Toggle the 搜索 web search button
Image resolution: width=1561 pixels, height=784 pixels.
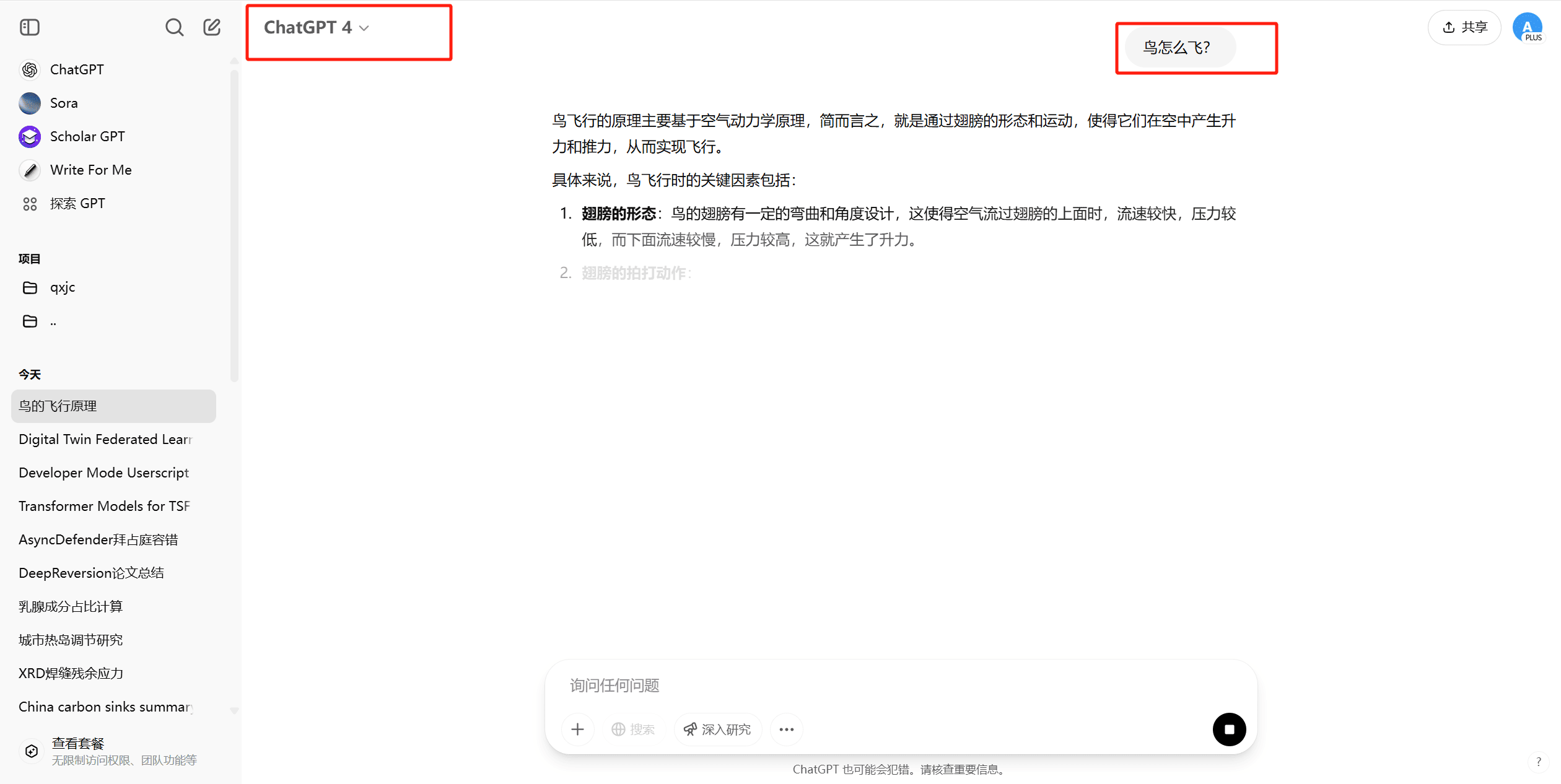633,730
